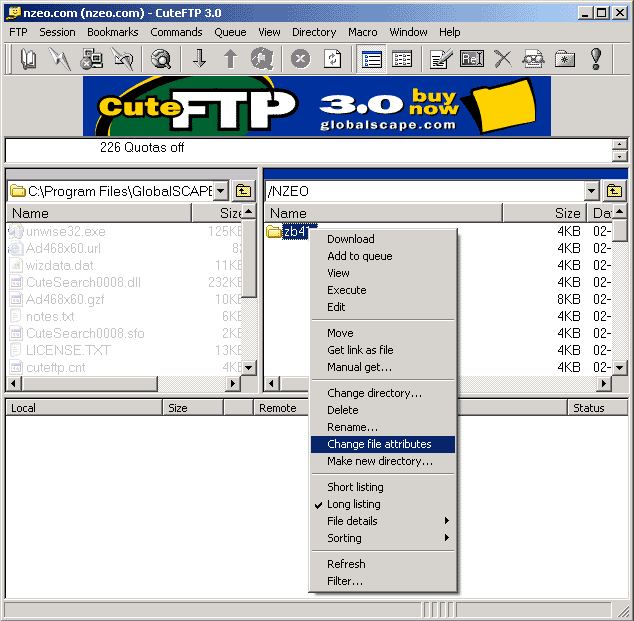The height and width of the screenshot is (621, 634).
Task: Select notes.txt in the local file list
Action: (50, 316)
